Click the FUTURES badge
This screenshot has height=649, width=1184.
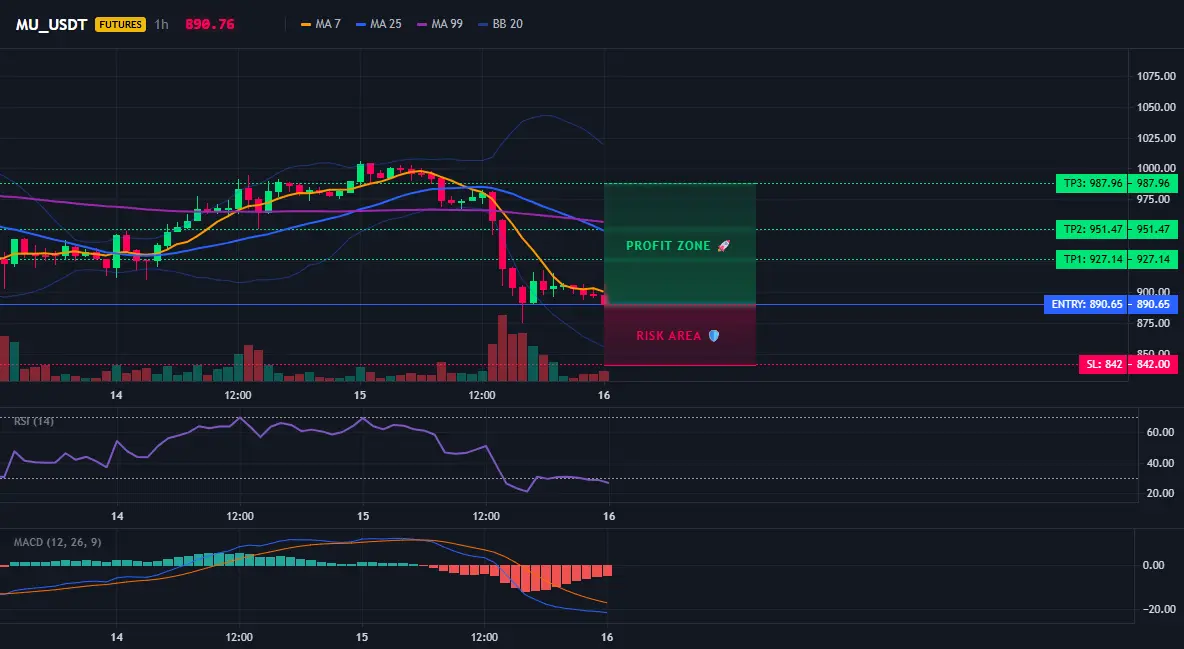[120, 24]
